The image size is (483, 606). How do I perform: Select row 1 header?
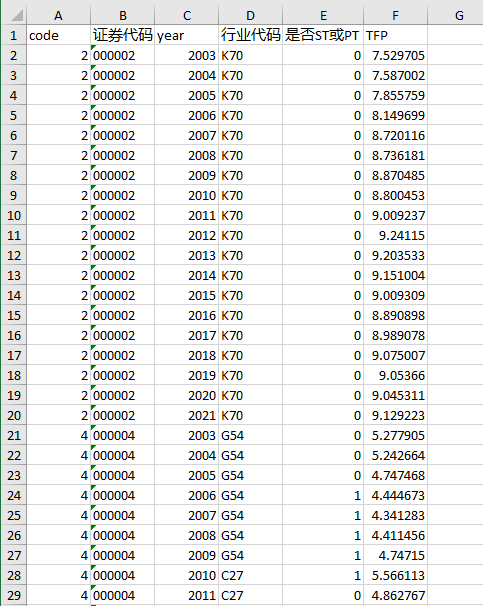(x=14, y=36)
